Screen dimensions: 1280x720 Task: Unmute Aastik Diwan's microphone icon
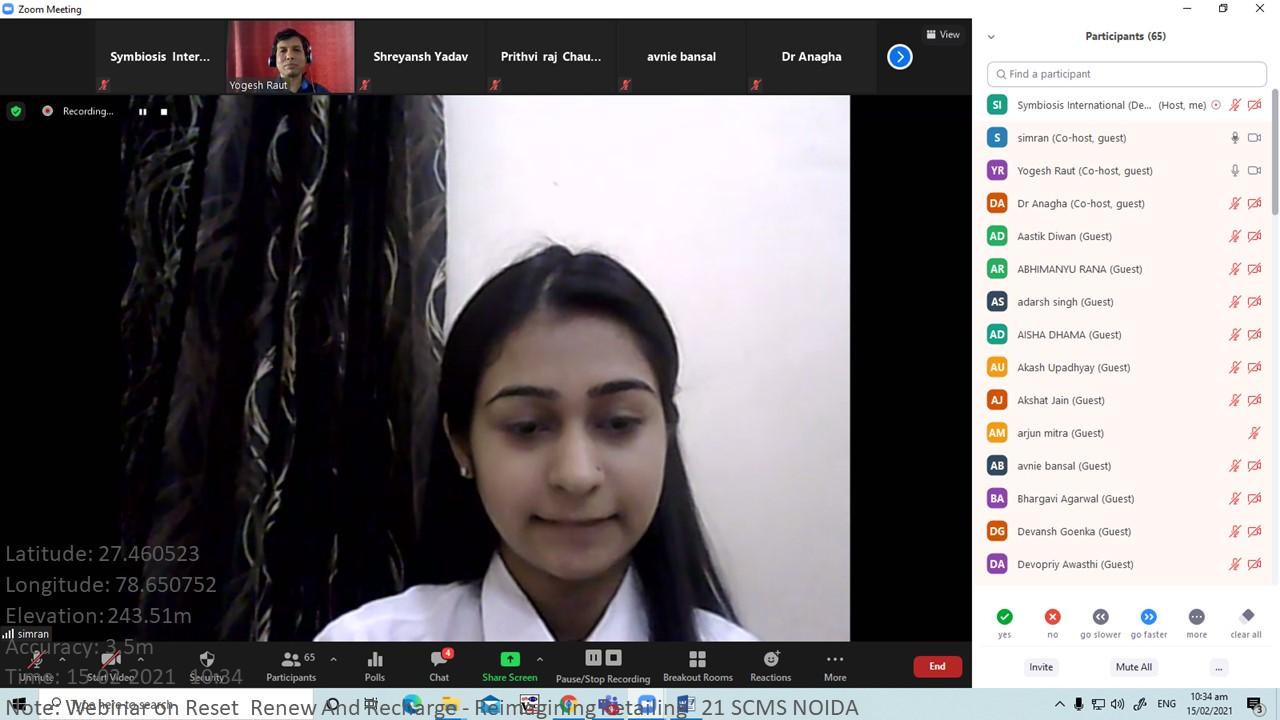pyautogui.click(x=1235, y=237)
